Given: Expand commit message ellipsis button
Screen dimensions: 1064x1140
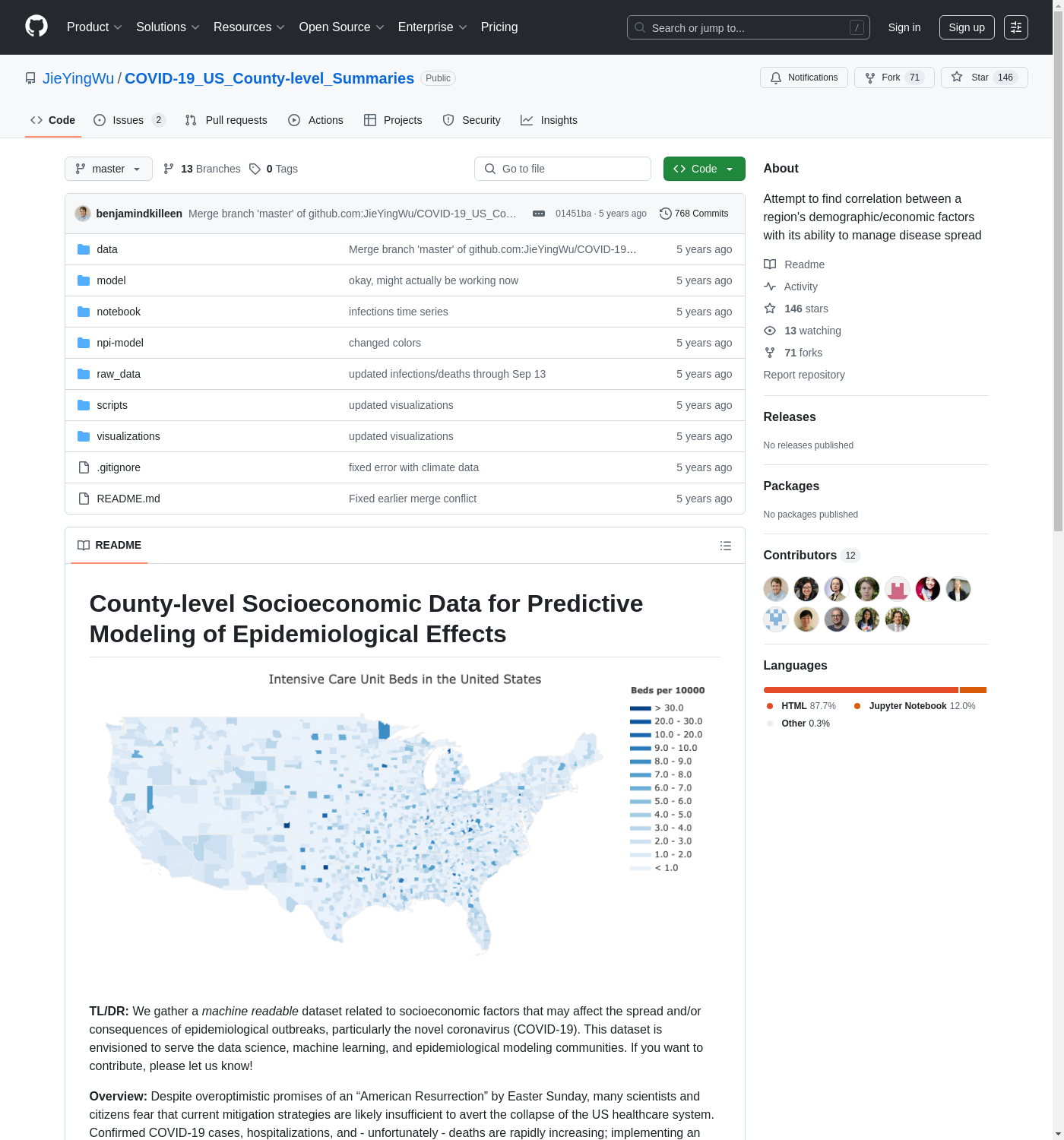Looking at the screenshot, I should coord(538,214).
